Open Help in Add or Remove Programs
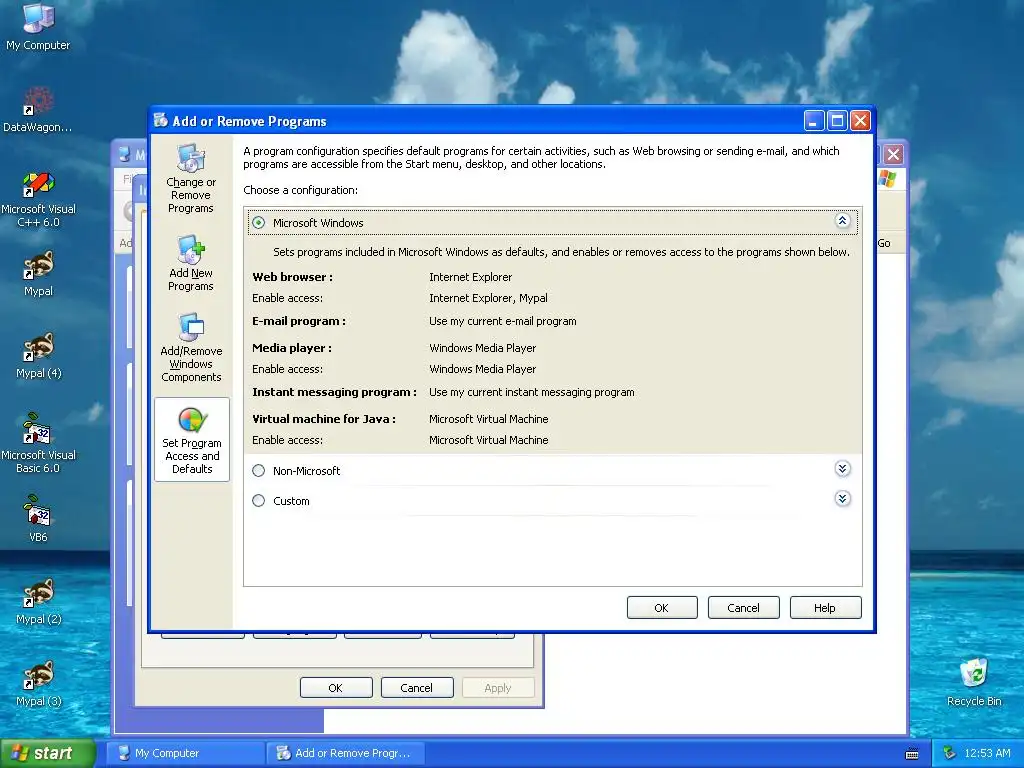Viewport: 1024px width, 768px height. click(x=825, y=607)
